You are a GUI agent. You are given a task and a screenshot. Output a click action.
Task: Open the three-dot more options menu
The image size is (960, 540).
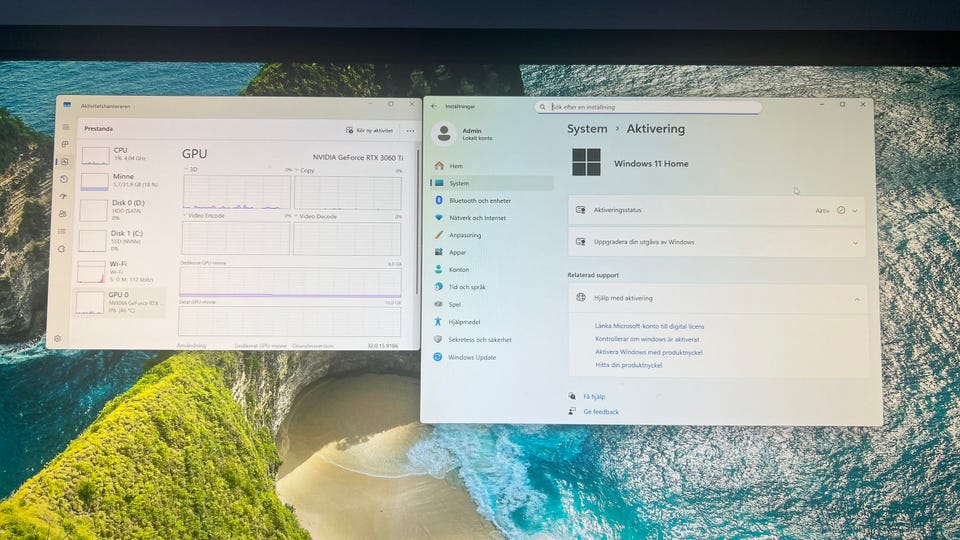tap(410, 130)
